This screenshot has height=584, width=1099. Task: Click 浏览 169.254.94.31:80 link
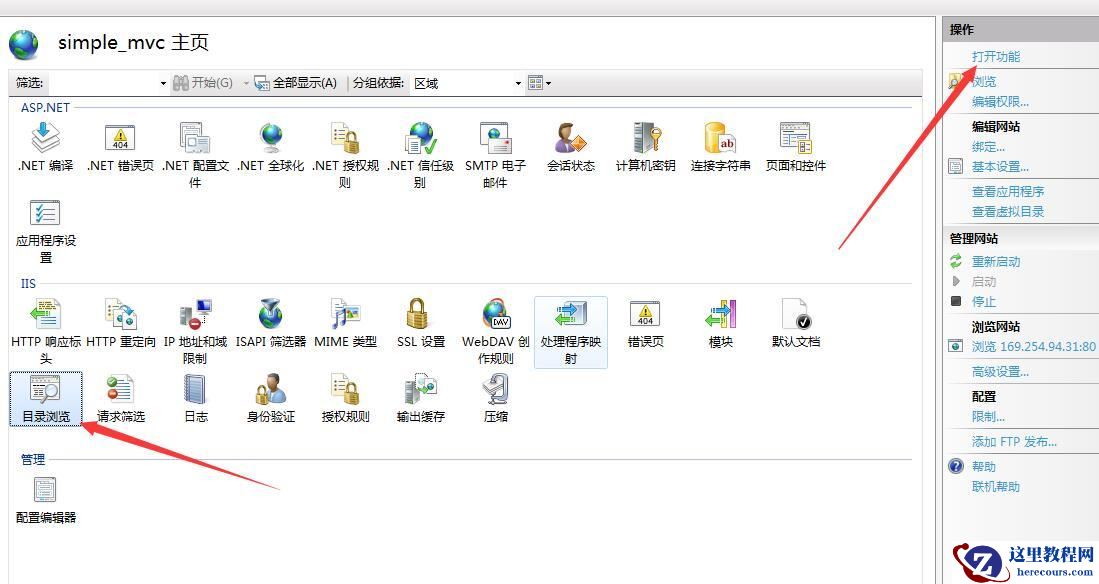(1033, 346)
